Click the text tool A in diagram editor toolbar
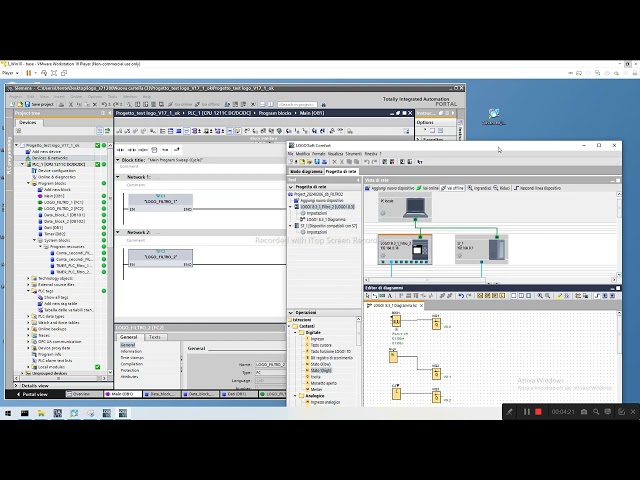 (389, 296)
